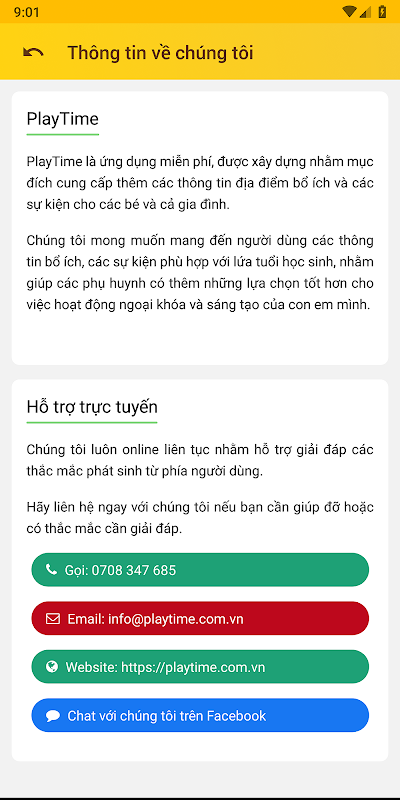Click the globe icon beside Website

(x=52, y=666)
